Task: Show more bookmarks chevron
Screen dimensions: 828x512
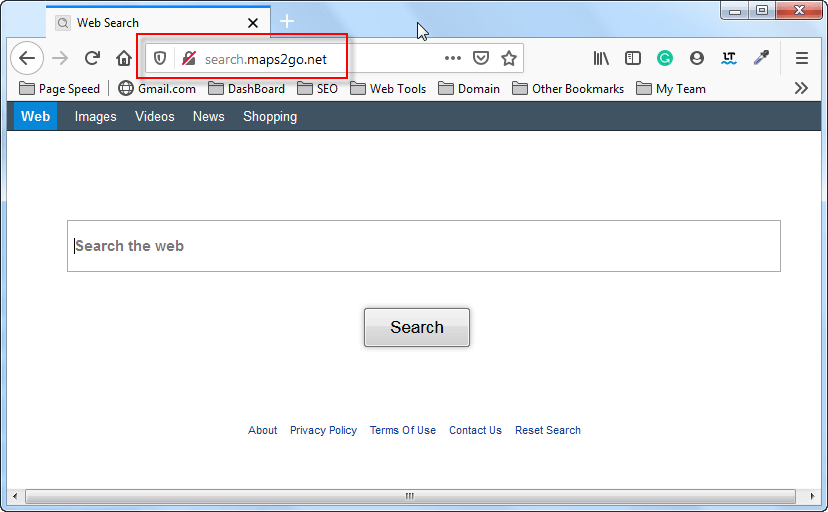Action: 801,88
